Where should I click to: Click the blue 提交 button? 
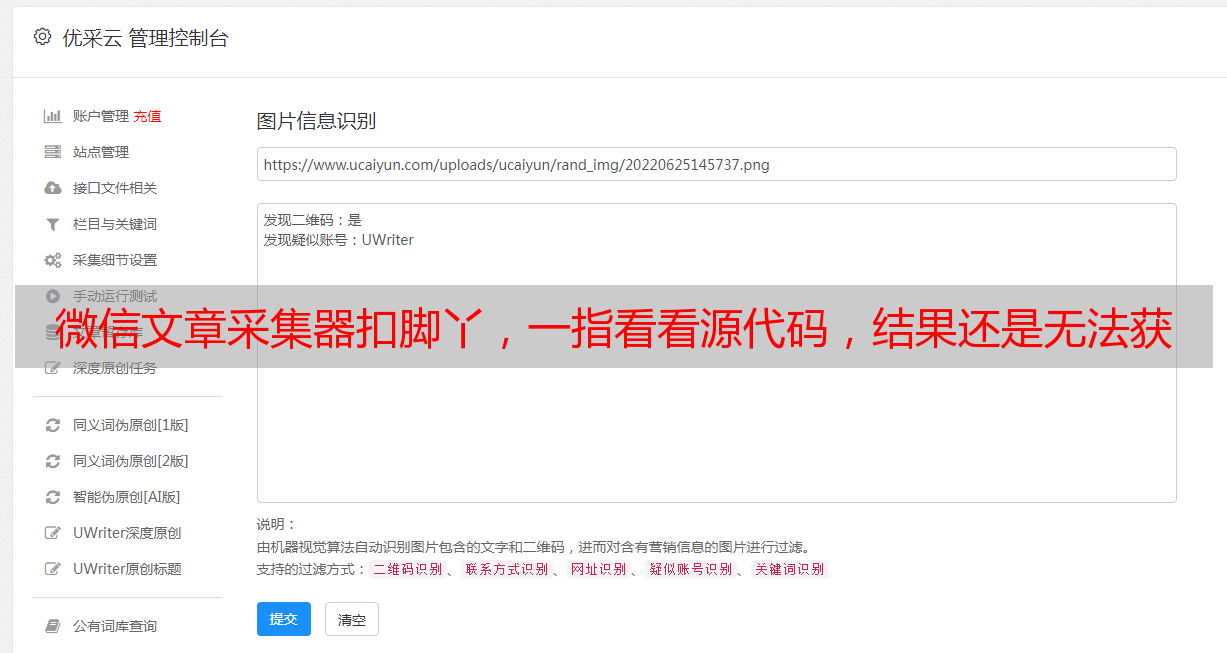coord(284,619)
